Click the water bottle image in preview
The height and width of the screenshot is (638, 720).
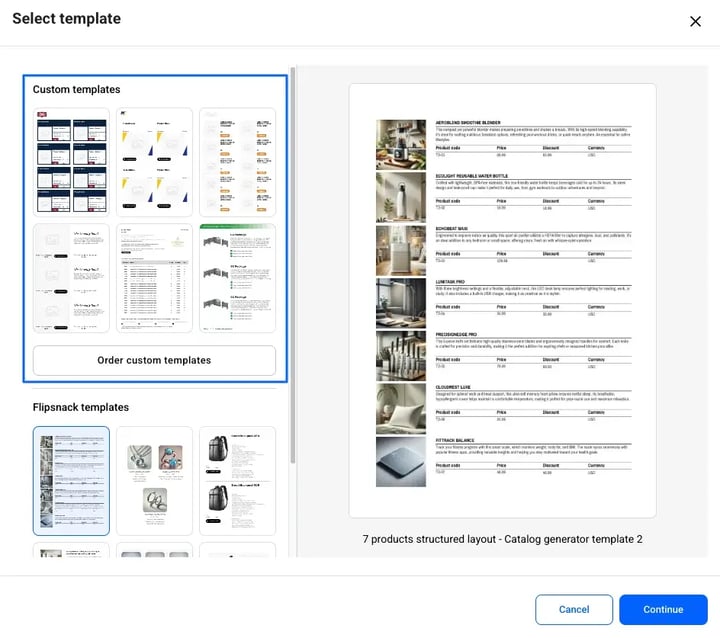pyautogui.click(x=401, y=198)
